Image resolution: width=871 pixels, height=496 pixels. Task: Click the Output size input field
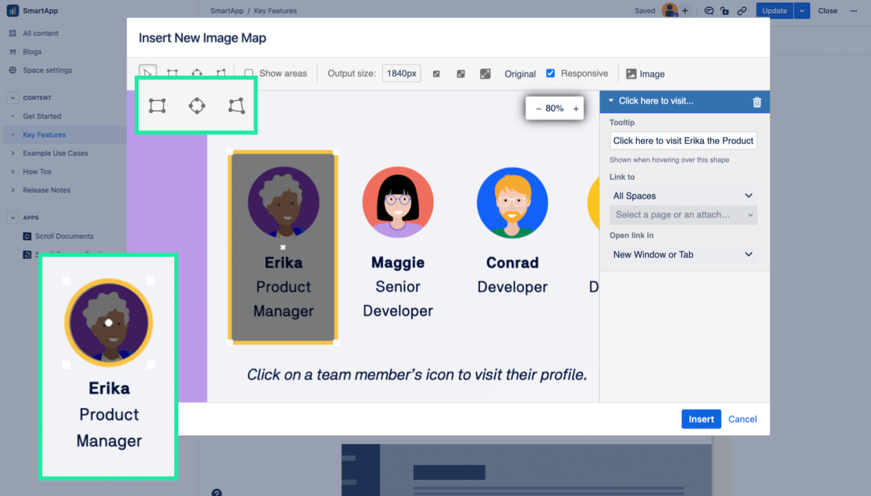pos(401,73)
